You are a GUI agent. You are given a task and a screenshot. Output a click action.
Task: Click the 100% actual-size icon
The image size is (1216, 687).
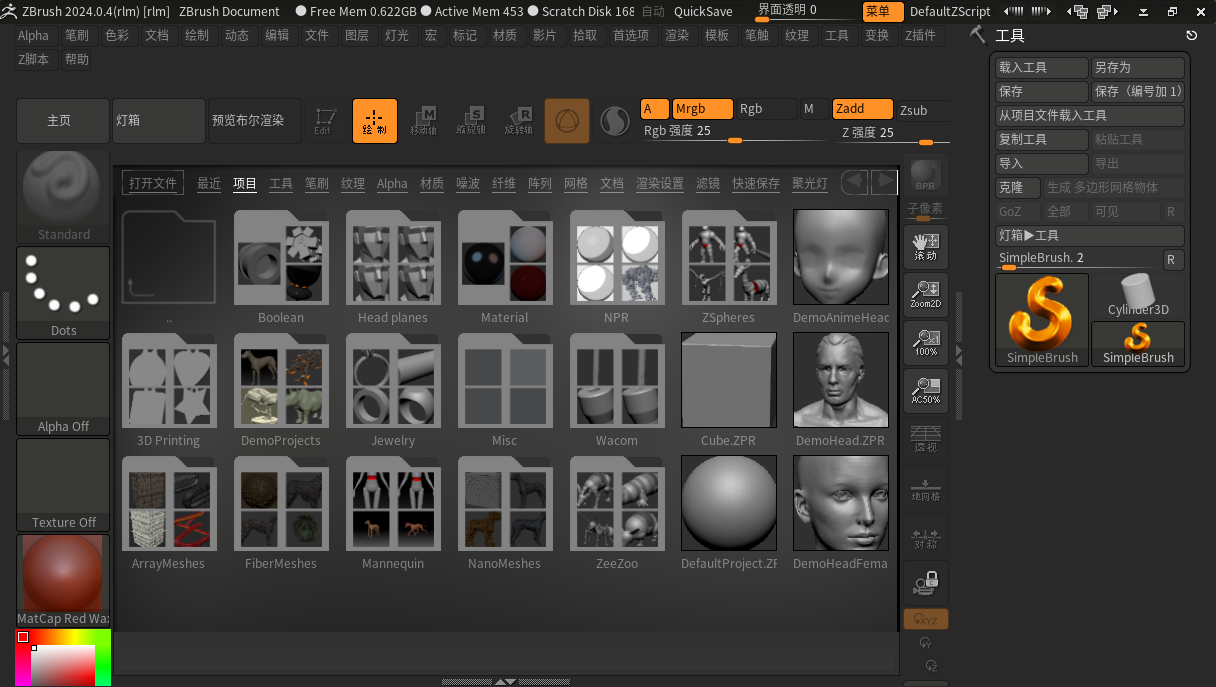point(925,342)
